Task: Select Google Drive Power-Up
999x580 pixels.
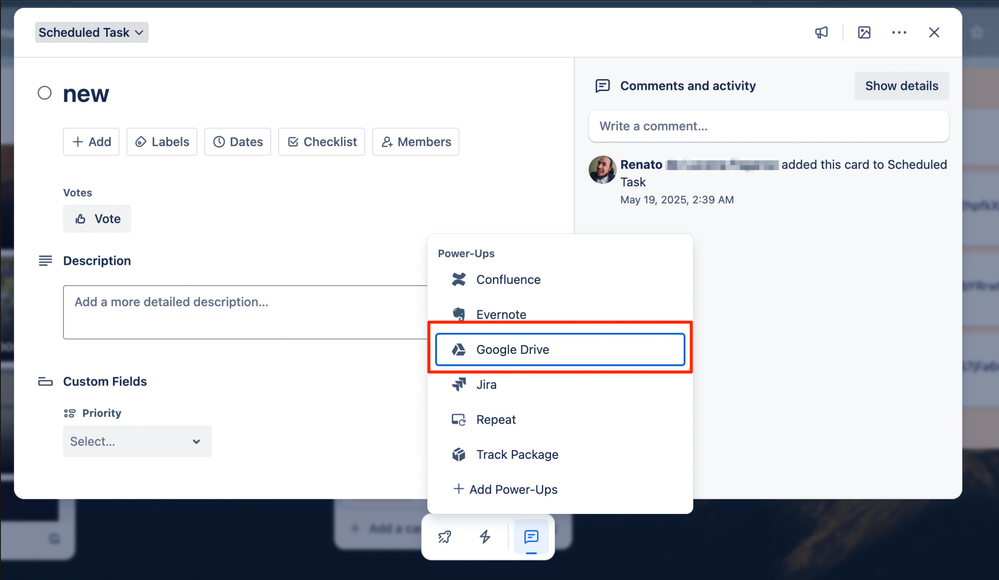Action: (560, 349)
